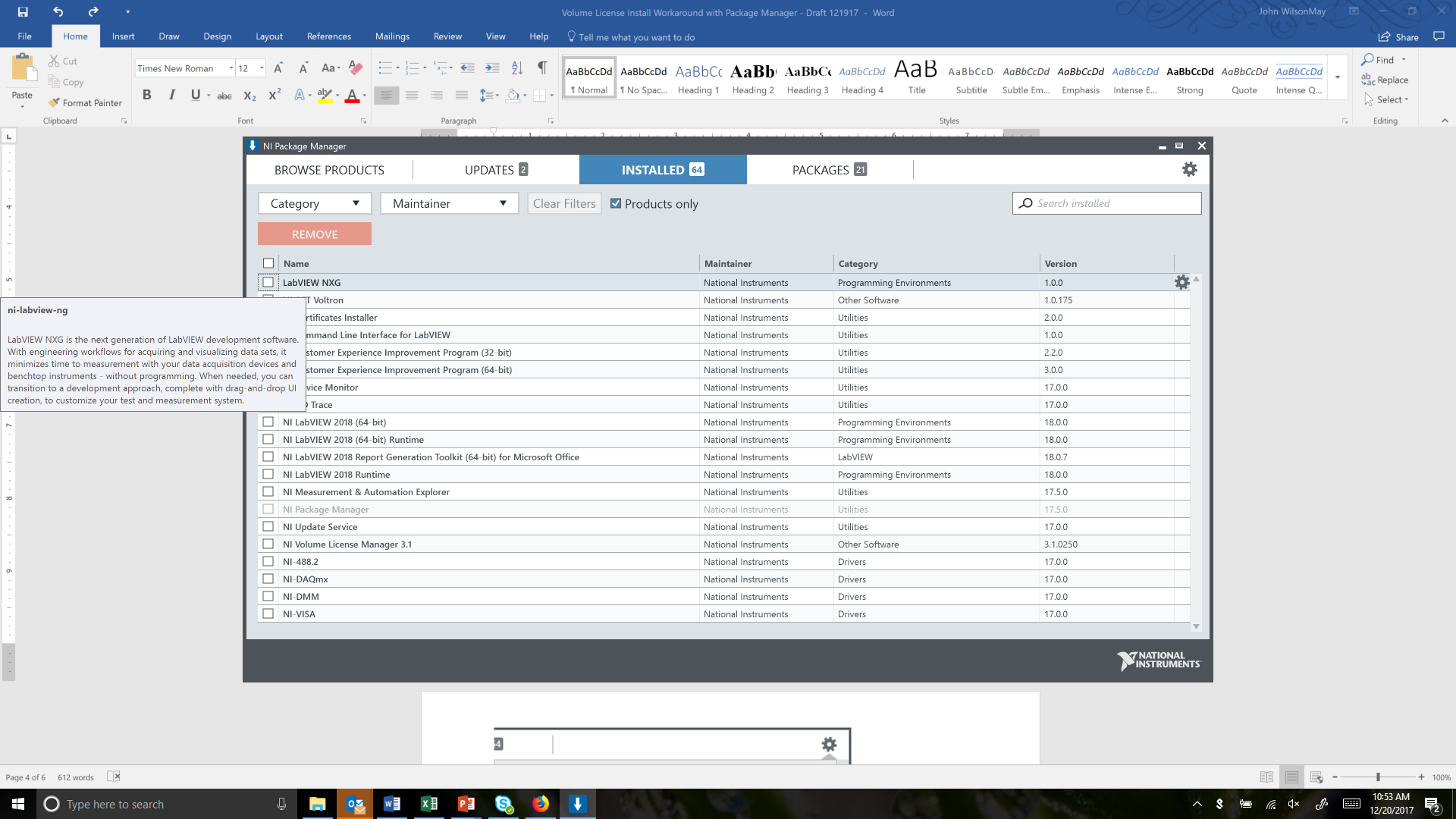This screenshot has width=1456, height=819.
Task: Click the Word zoom slider handle
Action: click(1378, 777)
